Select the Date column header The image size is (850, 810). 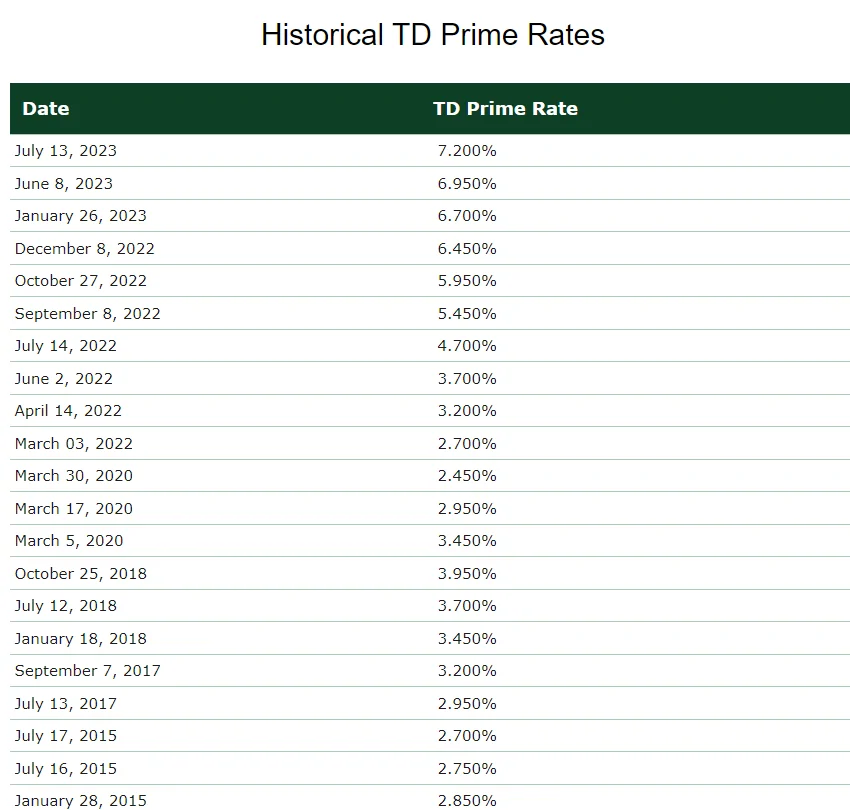pos(46,108)
